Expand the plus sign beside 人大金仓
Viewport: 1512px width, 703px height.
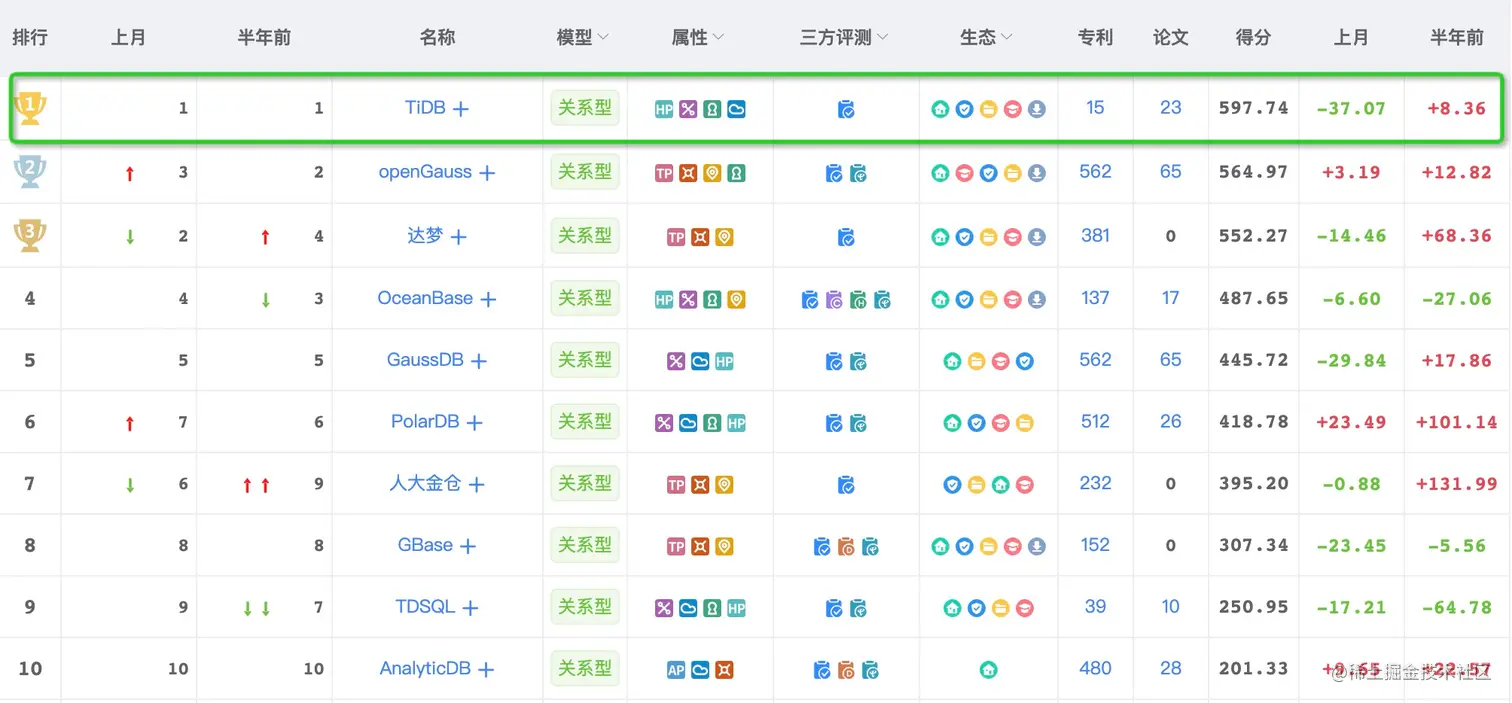477,485
